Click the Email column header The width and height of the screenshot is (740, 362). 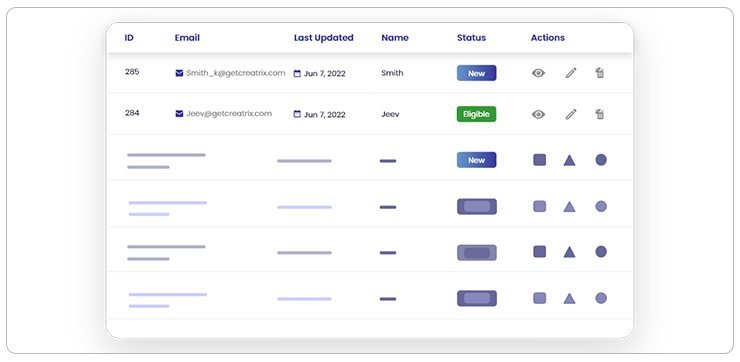coord(187,38)
